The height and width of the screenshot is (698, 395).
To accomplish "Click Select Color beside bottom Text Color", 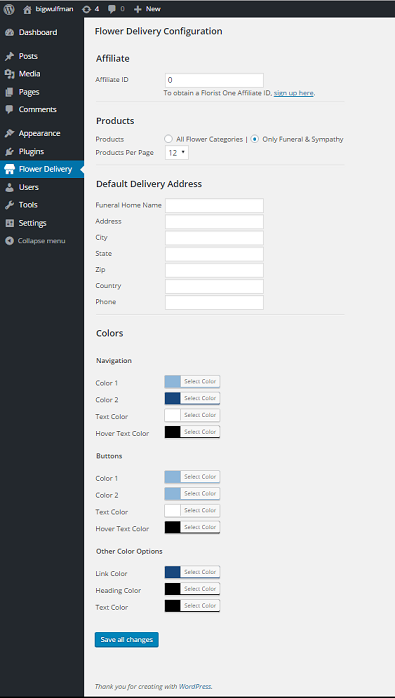I will (x=200, y=606).
